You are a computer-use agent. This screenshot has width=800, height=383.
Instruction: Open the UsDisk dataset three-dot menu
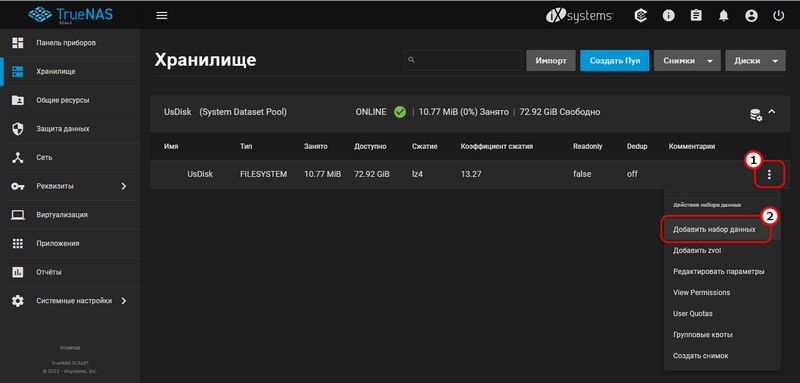coord(769,175)
